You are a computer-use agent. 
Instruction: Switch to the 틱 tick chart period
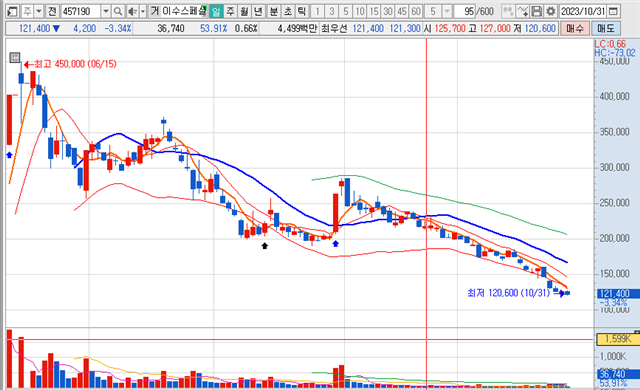(302, 11)
